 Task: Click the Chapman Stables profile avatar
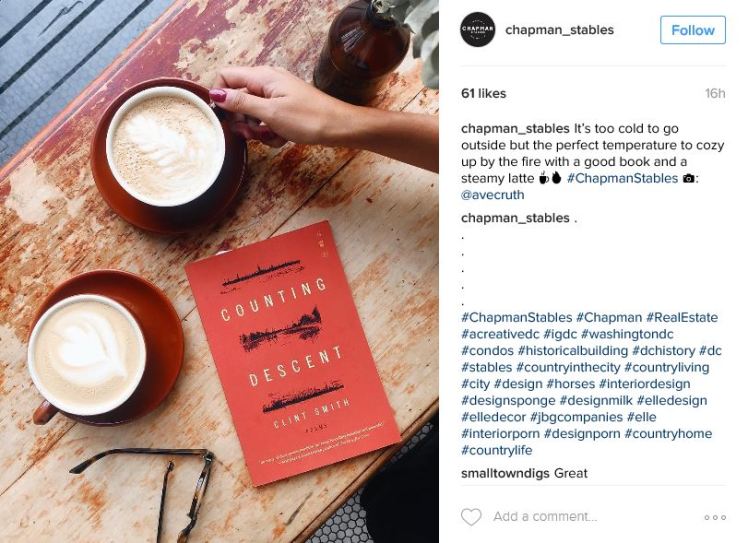point(478,30)
